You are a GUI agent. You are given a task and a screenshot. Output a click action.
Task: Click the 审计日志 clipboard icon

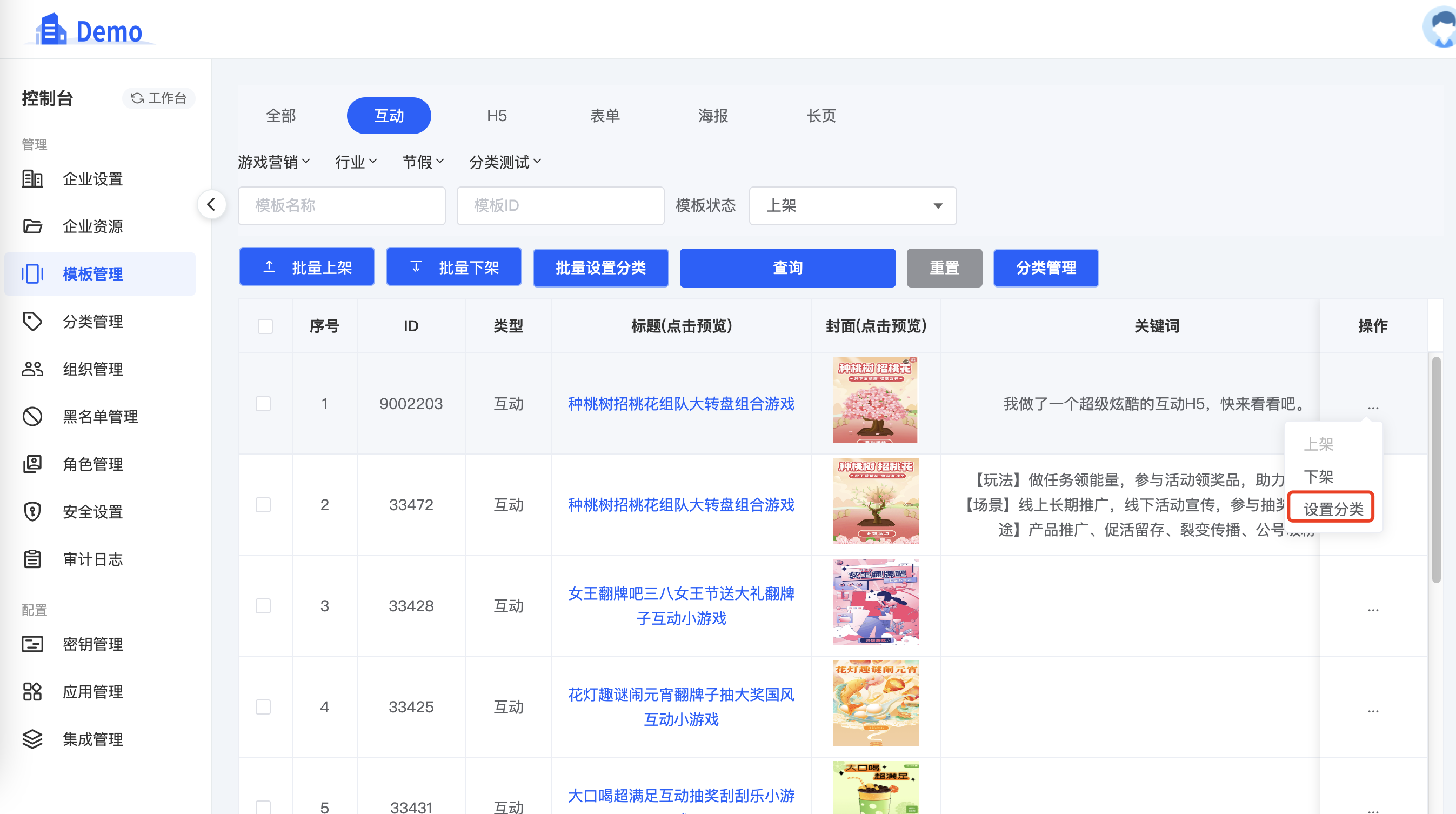coord(32,558)
